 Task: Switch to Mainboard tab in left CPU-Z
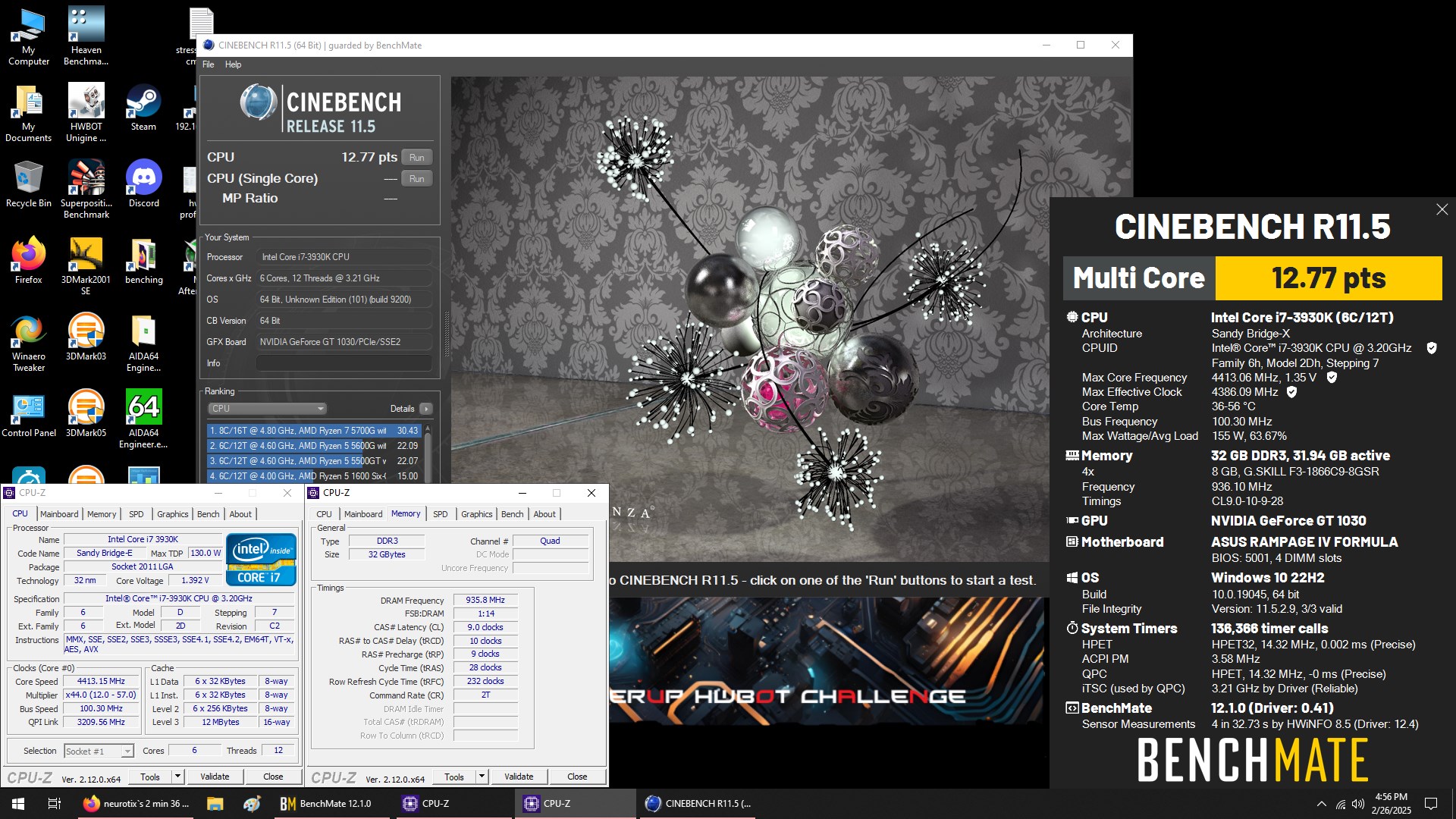(x=59, y=514)
